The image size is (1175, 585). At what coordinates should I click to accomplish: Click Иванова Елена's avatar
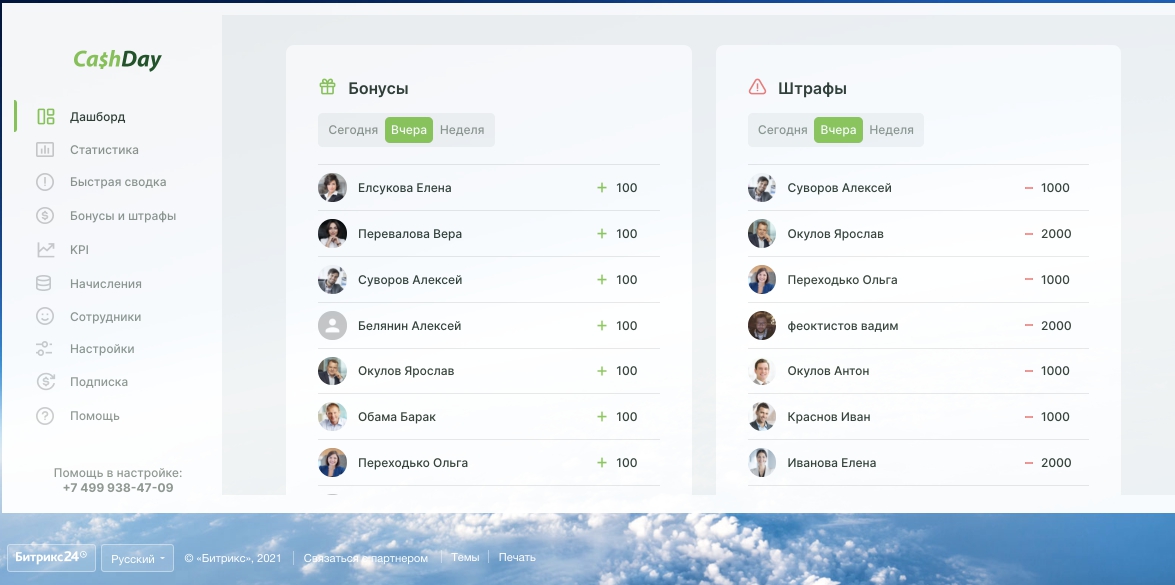click(x=762, y=463)
